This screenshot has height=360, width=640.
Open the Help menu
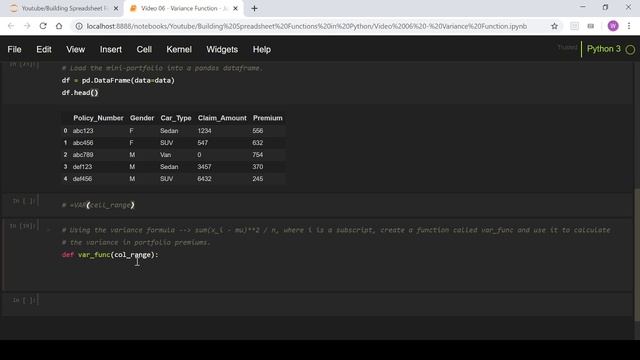point(262,49)
